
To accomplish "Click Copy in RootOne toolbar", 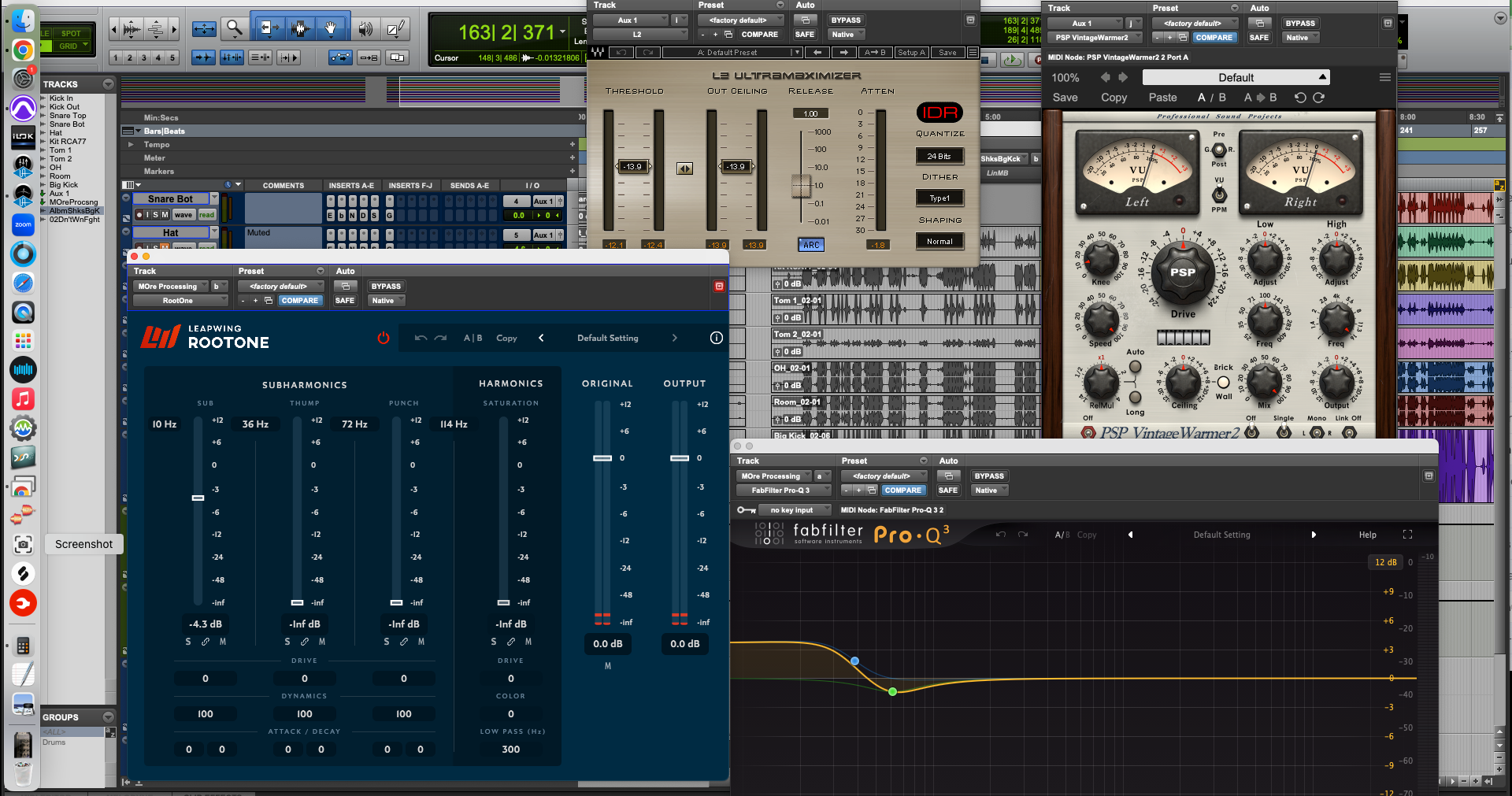I will coord(506,338).
